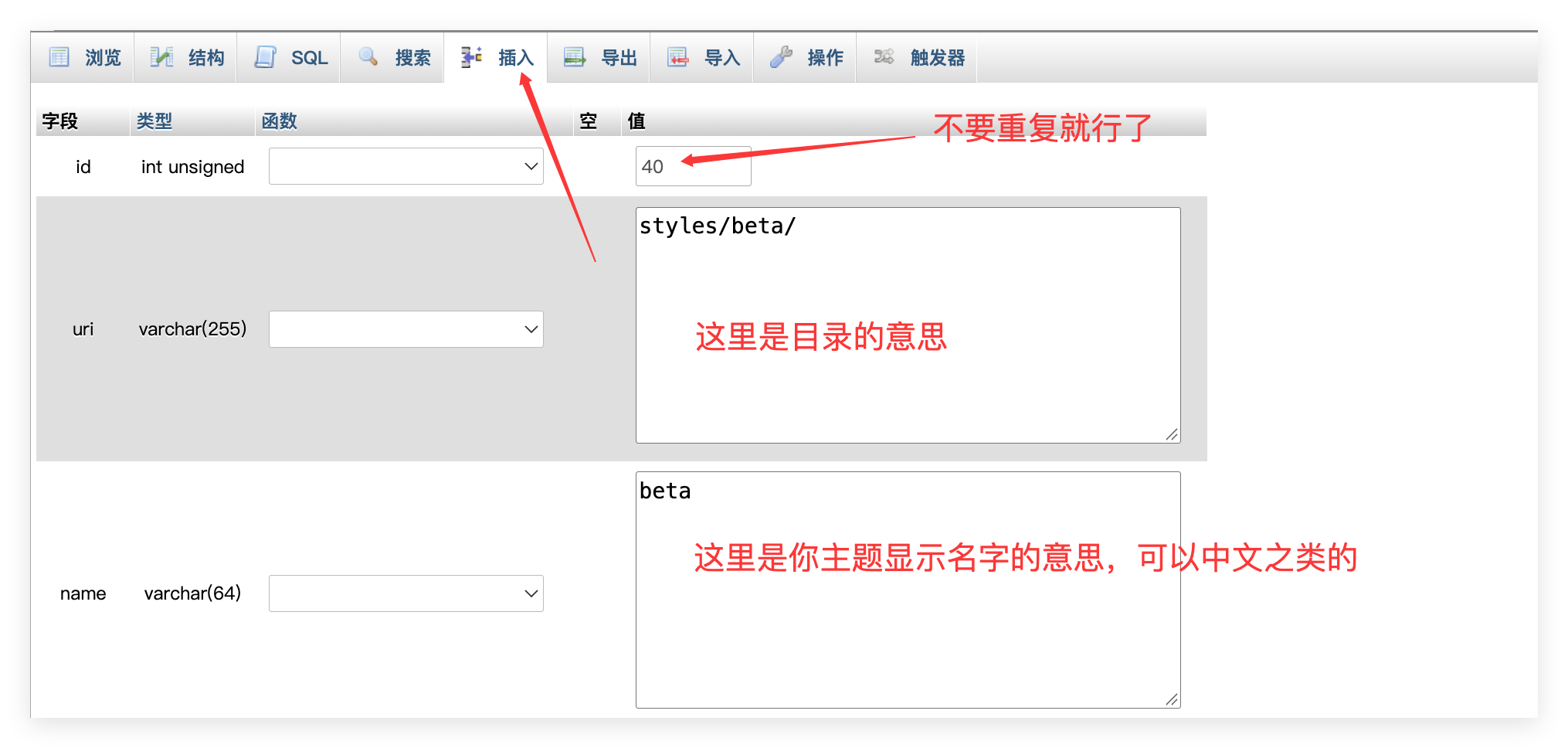Viewport: 1568px width, 748px height.
Task: Open the 导出 tab
Action: (x=599, y=57)
